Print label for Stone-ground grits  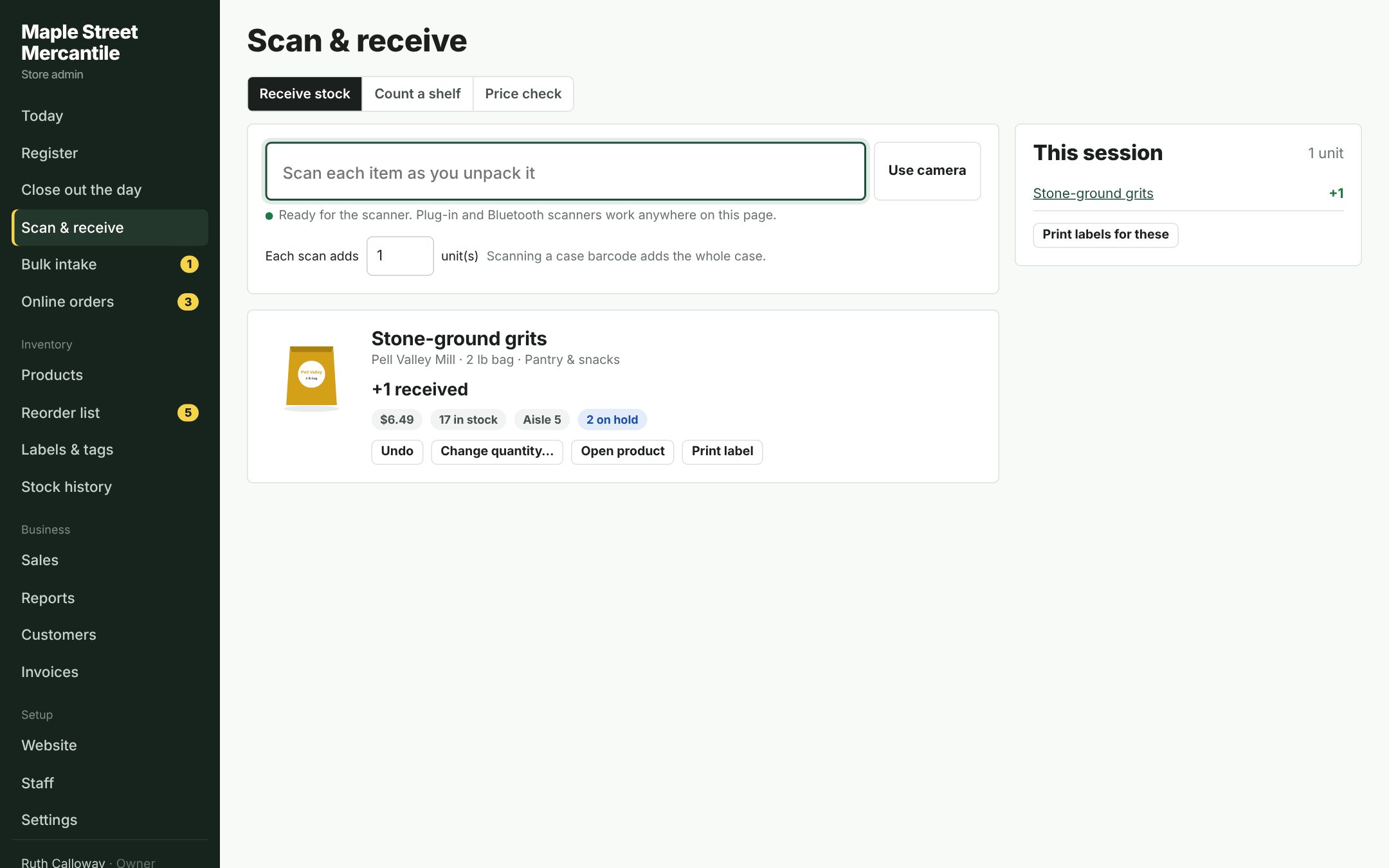pos(722,451)
